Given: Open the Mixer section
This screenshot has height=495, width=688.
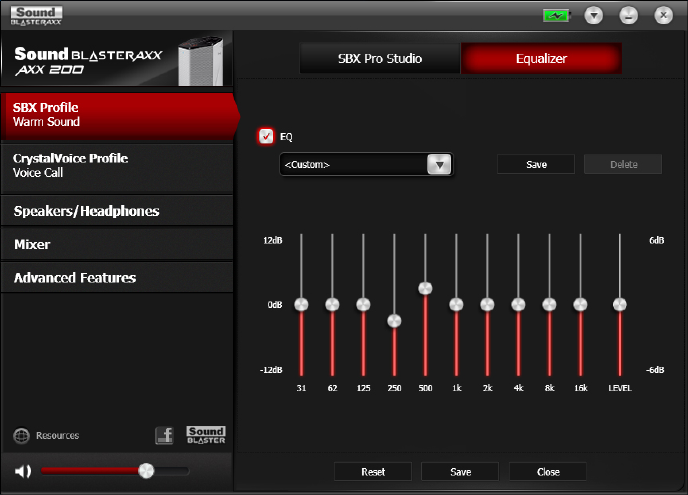Looking at the screenshot, I should (118, 244).
